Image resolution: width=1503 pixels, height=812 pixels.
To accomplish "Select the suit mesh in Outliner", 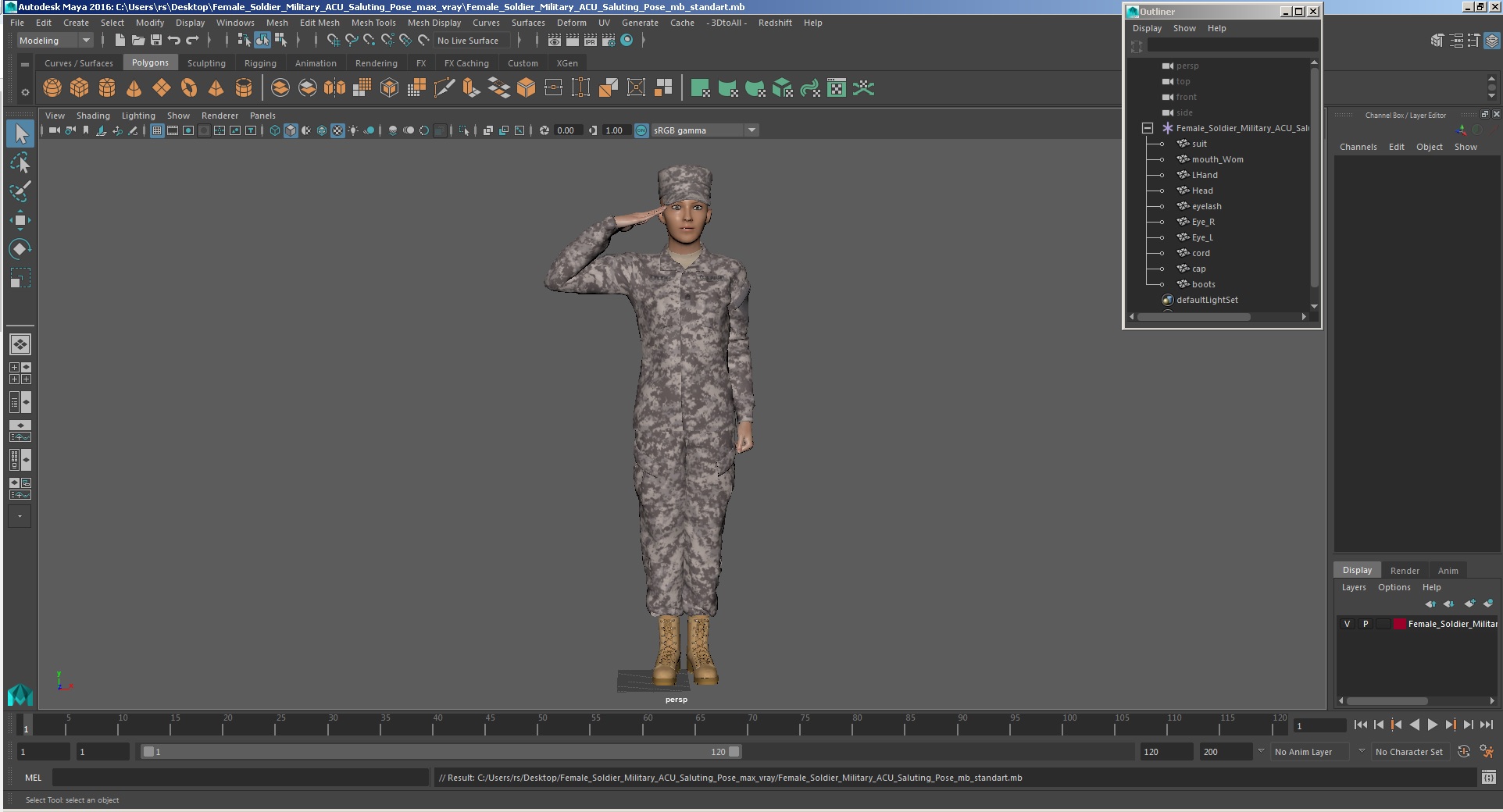I will coord(1199,144).
